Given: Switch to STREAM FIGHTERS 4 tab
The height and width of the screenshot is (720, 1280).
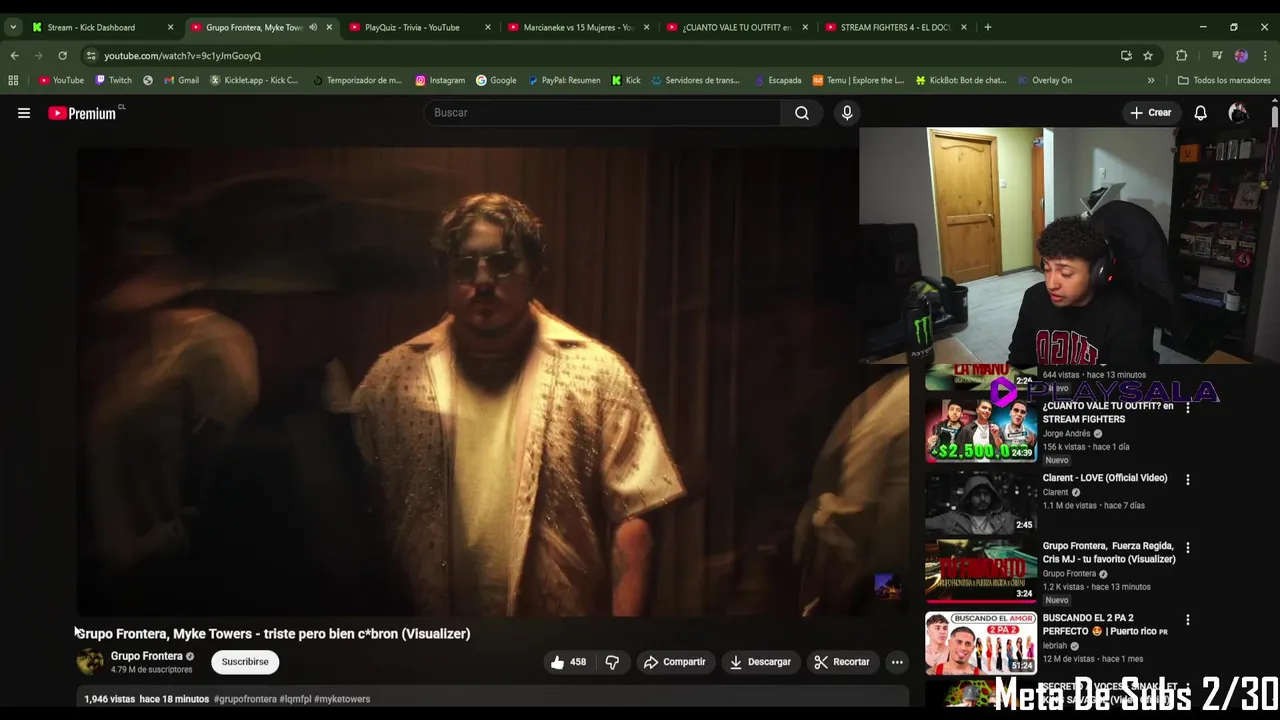Looking at the screenshot, I should point(895,27).
